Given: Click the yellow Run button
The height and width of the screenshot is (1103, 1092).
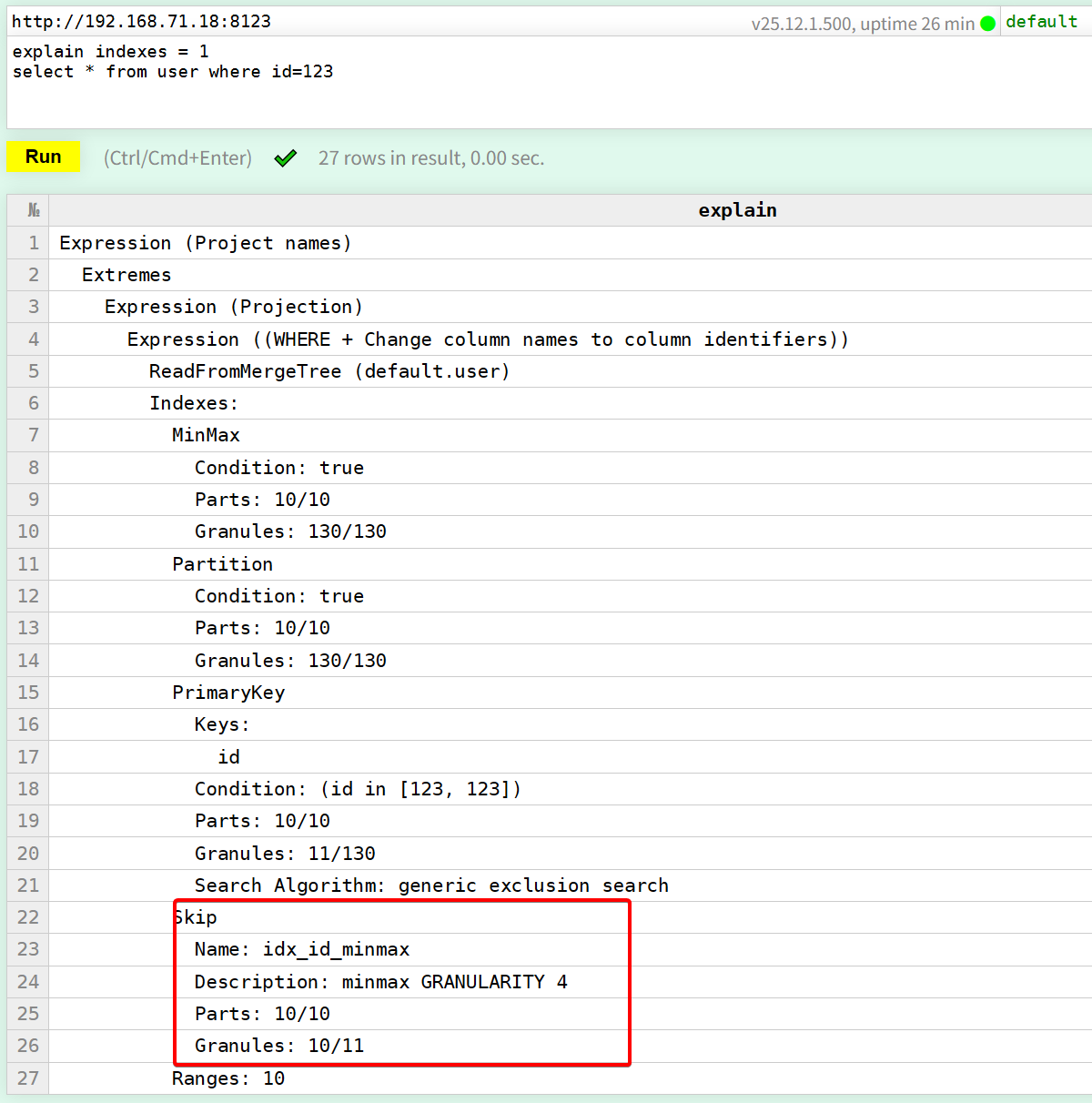Looking at the screenshot, I should tap(43, 157).
